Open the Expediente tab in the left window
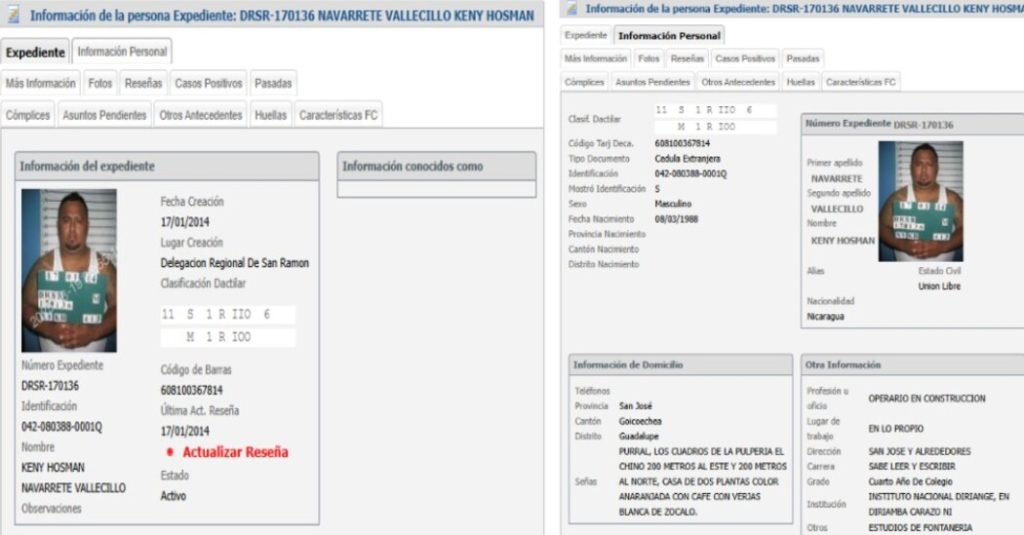Viewport: 1024px width, 535px height. click(x=36, y=52)
